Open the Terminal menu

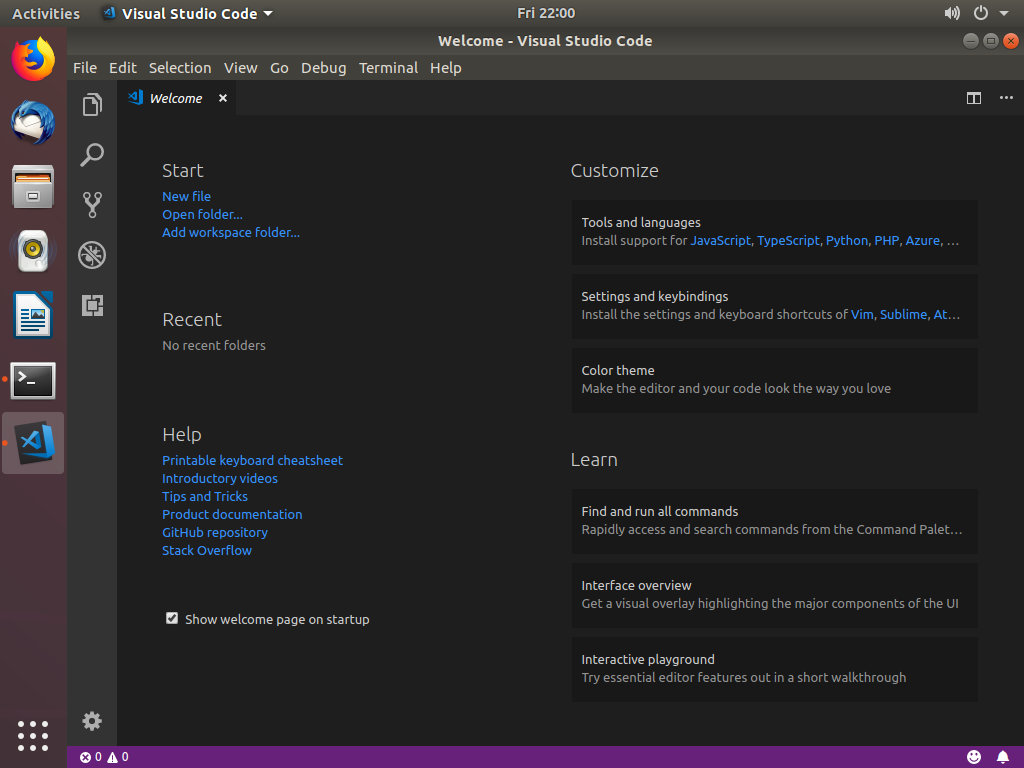(388, 68)
